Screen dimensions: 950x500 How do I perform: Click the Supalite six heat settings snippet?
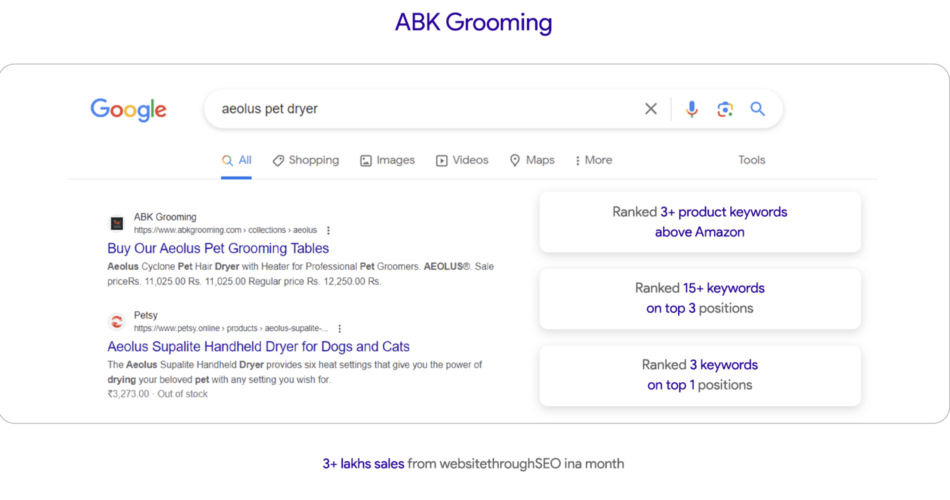[x=294, y=372]
